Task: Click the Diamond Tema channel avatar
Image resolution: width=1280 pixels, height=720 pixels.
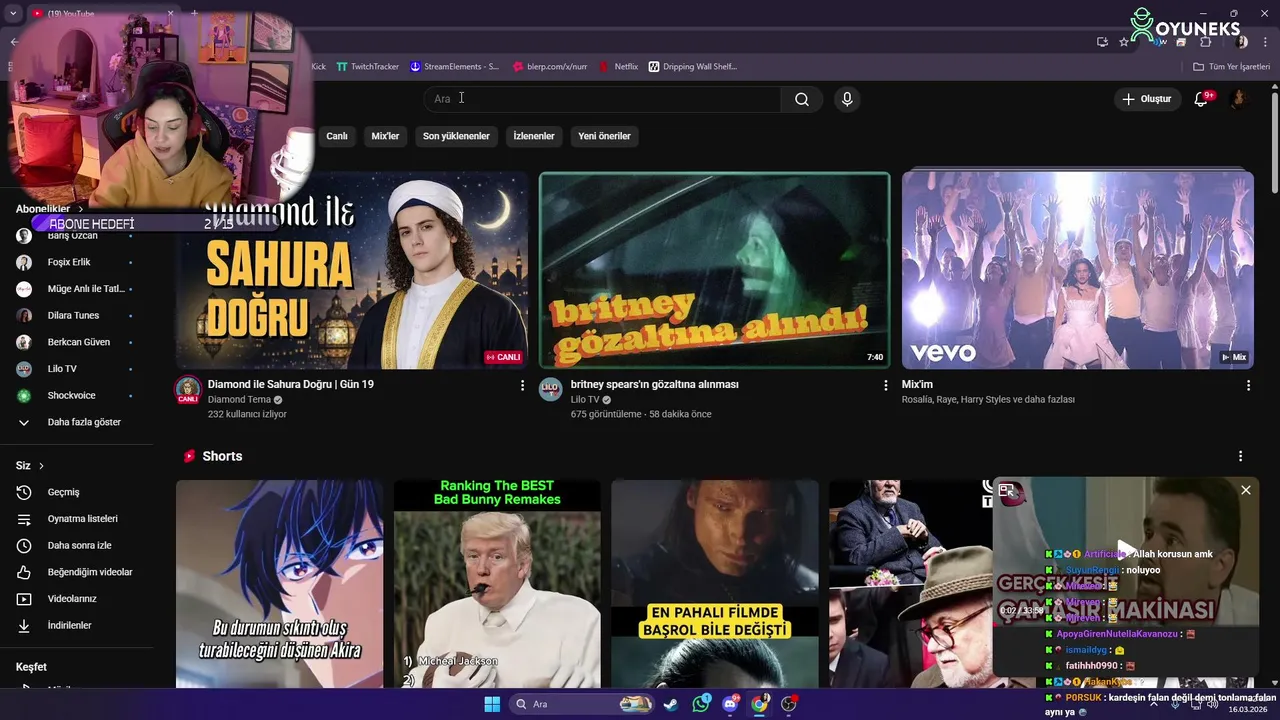Action: coord(188,390)
